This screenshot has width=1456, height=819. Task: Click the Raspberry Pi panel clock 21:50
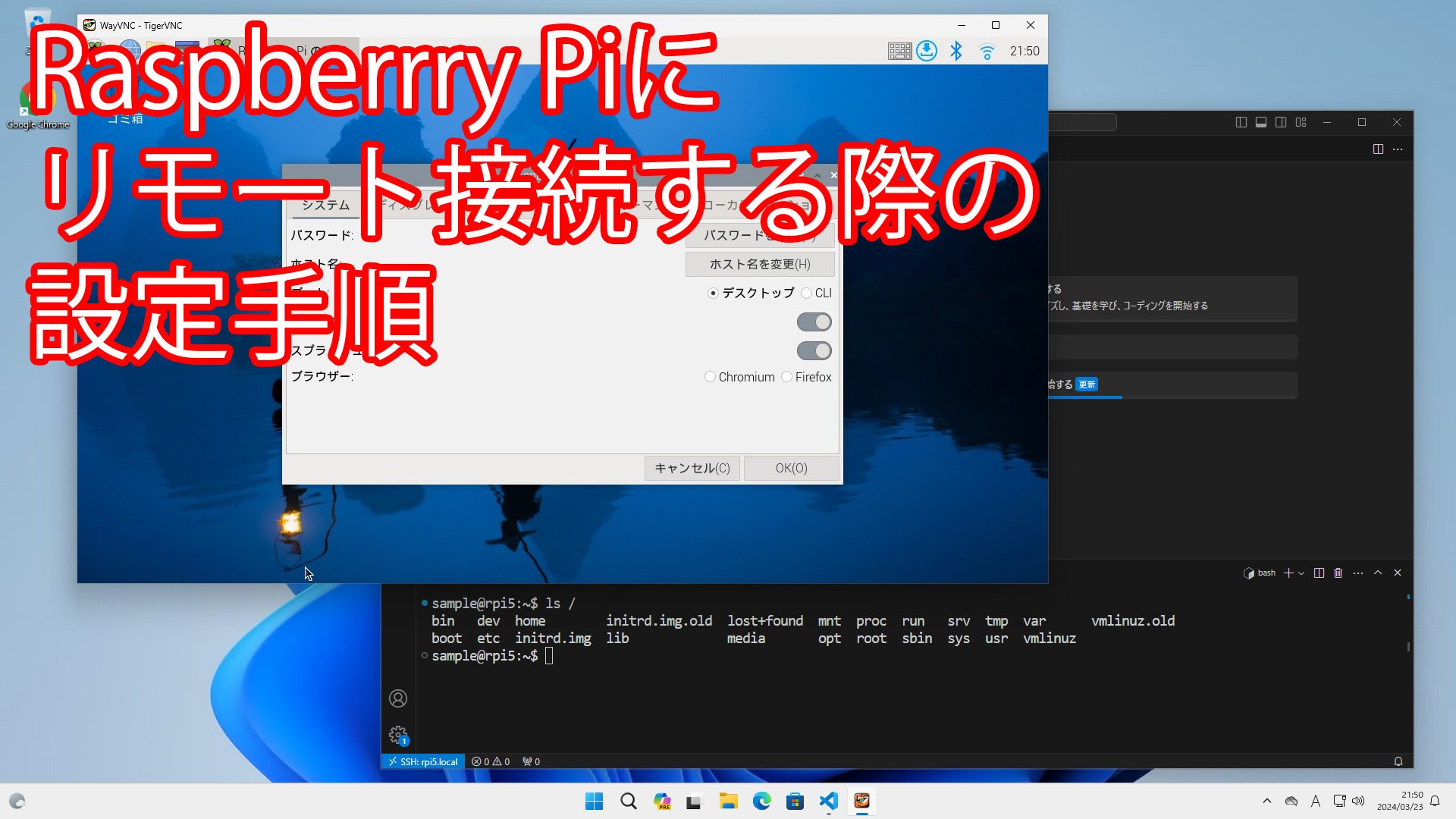[x=1025, y=51]
